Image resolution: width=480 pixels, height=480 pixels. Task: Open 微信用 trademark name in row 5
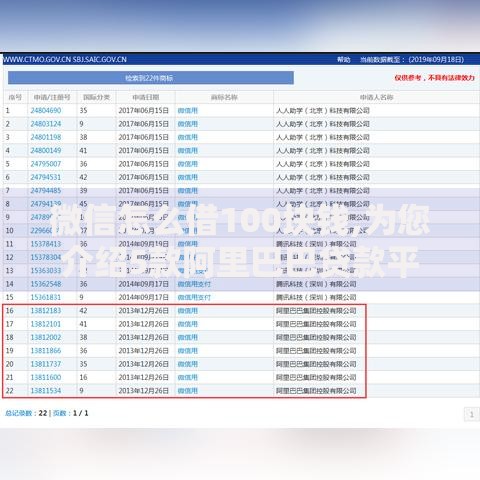188,164
